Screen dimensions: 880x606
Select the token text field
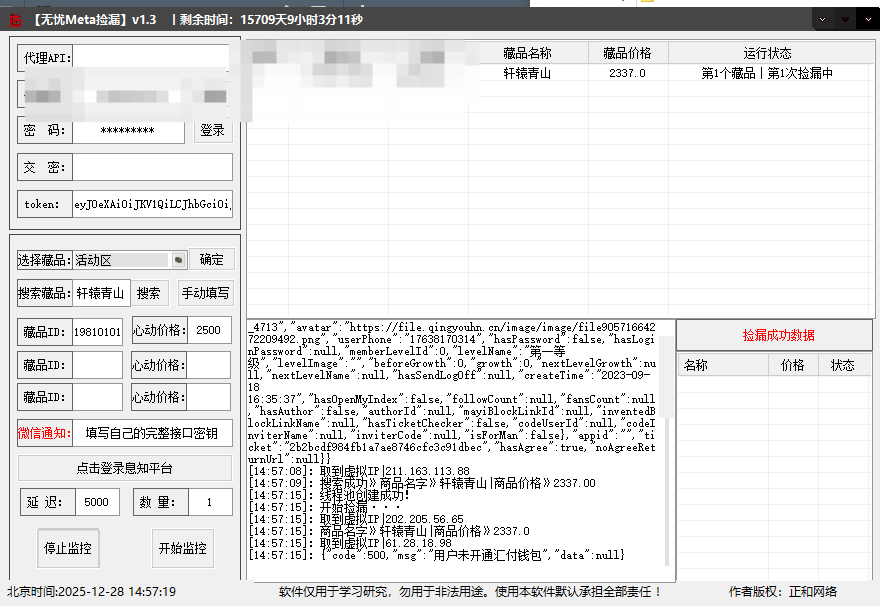point(152,205)
